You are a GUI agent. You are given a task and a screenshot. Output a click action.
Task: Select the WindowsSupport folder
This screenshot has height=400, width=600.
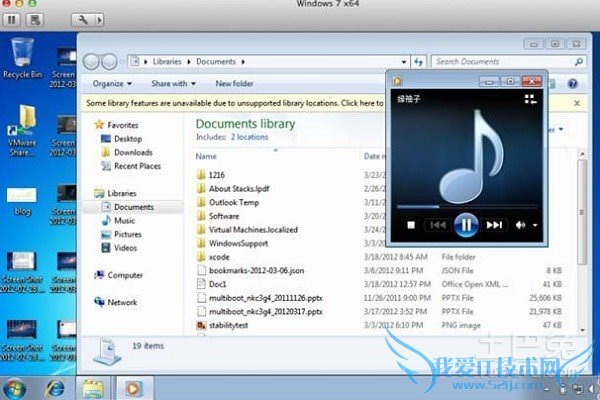232,243
